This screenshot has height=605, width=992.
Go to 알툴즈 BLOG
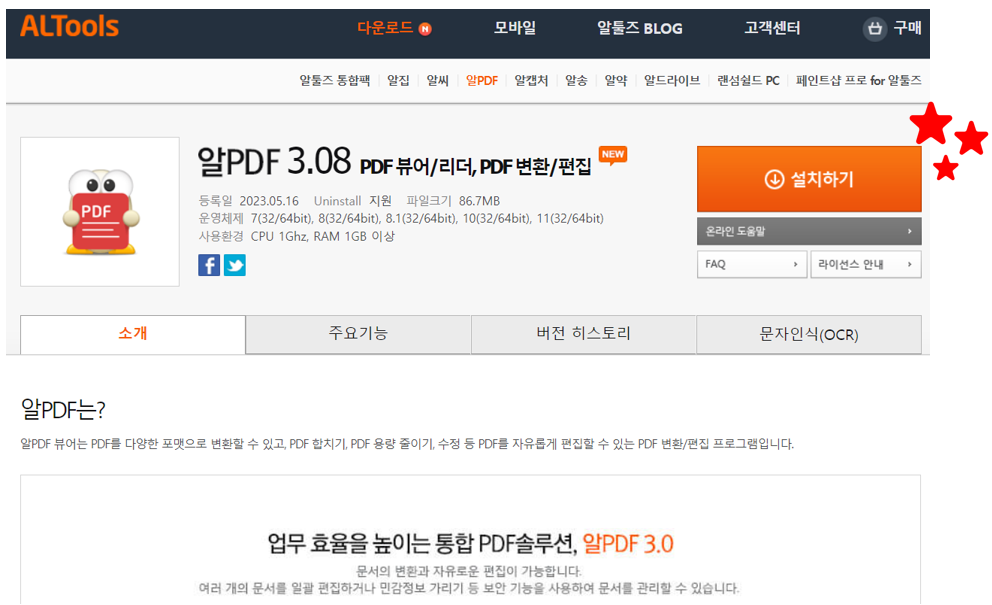(640, 28)
